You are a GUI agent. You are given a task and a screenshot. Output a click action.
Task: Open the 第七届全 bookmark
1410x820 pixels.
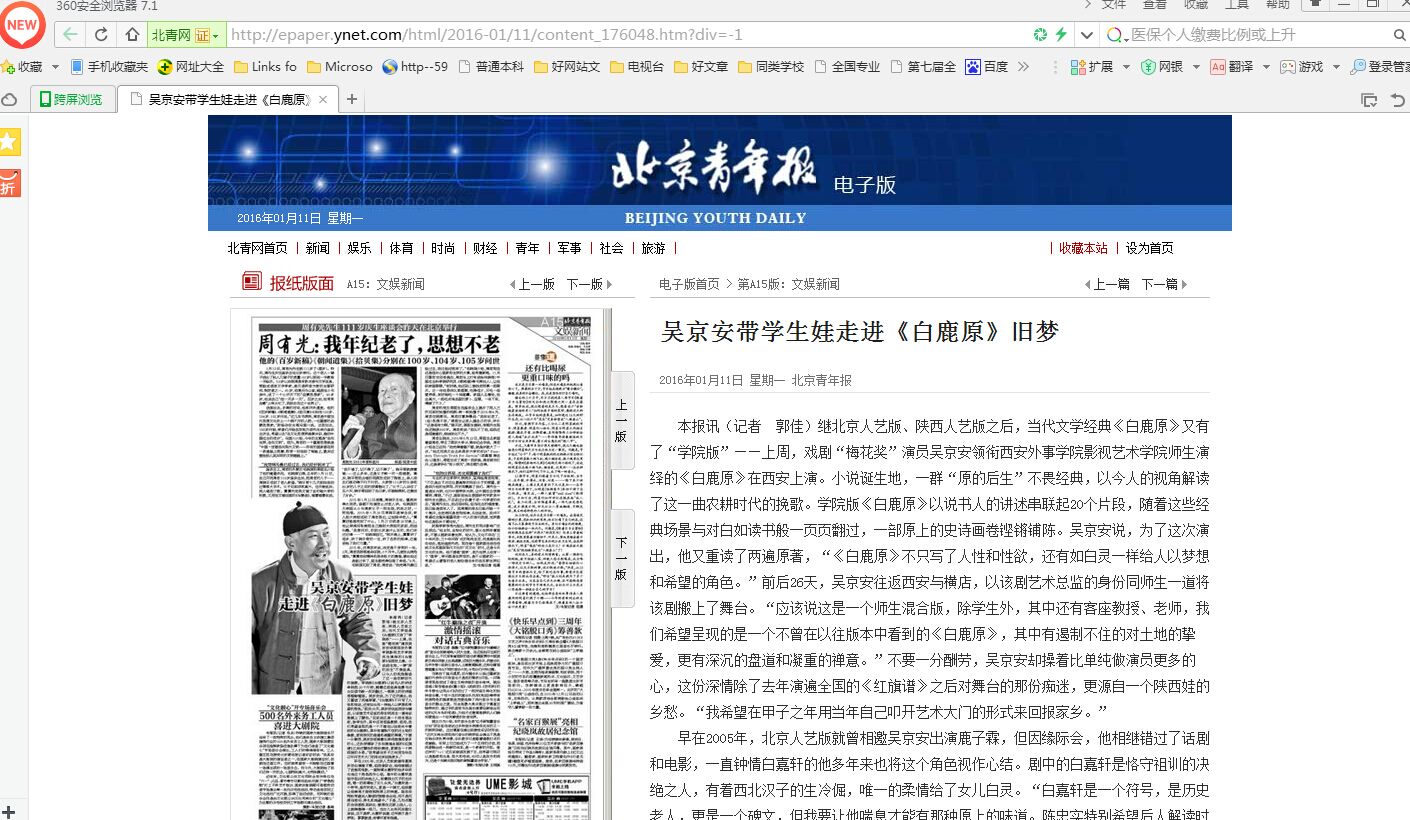(923, 67)
